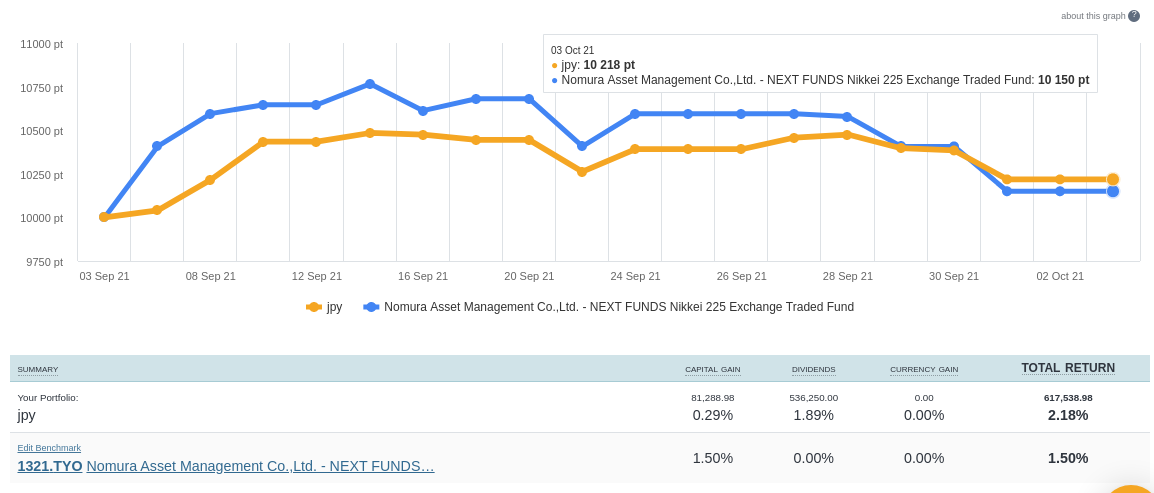Toggle Nomura NEXT FUNDS series via legend label
Viewport: 1154px width, 493px height.
tap(618, 307)
